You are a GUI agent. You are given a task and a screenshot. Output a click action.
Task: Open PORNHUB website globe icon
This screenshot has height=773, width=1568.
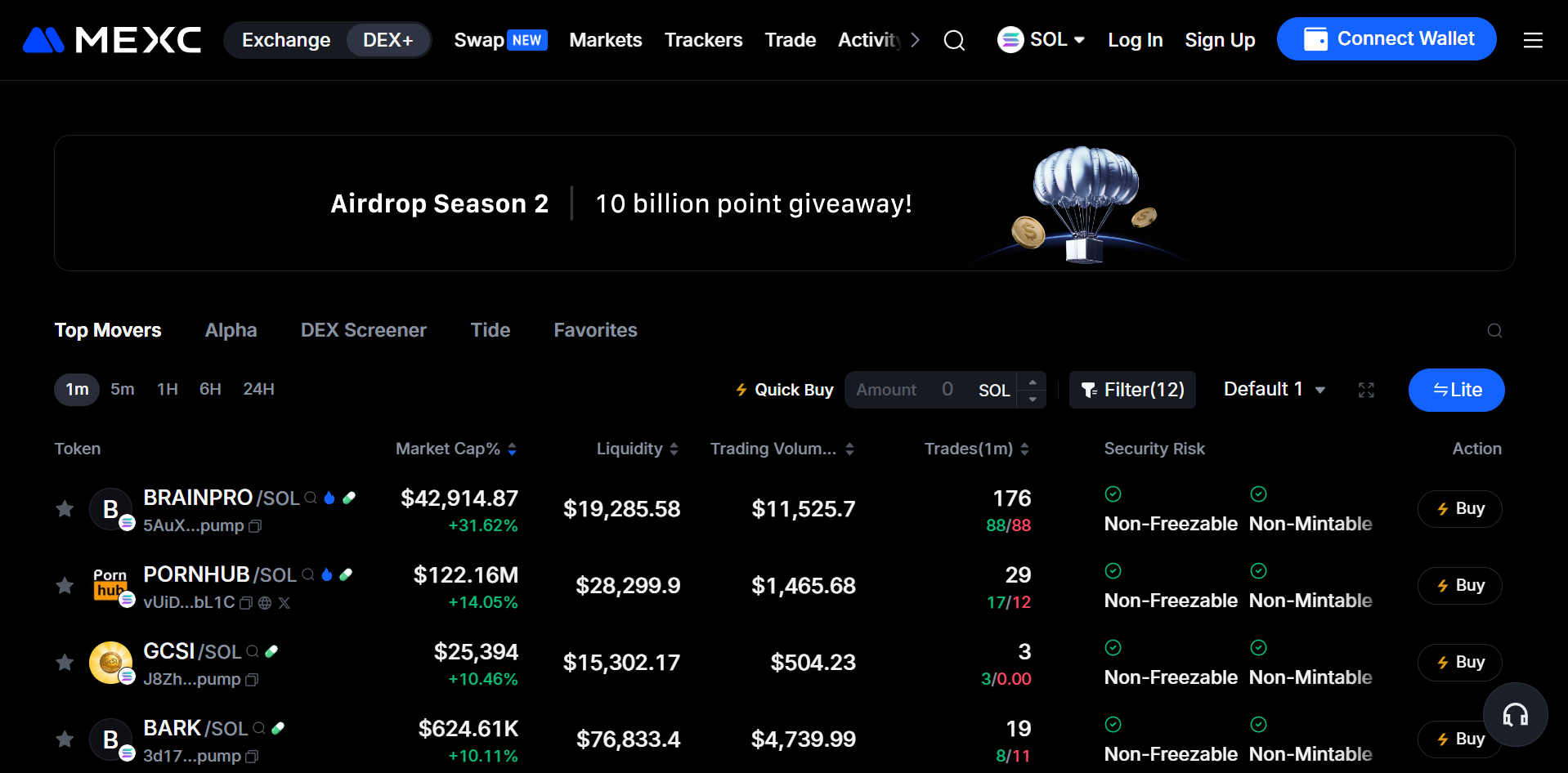coord(265,603)
